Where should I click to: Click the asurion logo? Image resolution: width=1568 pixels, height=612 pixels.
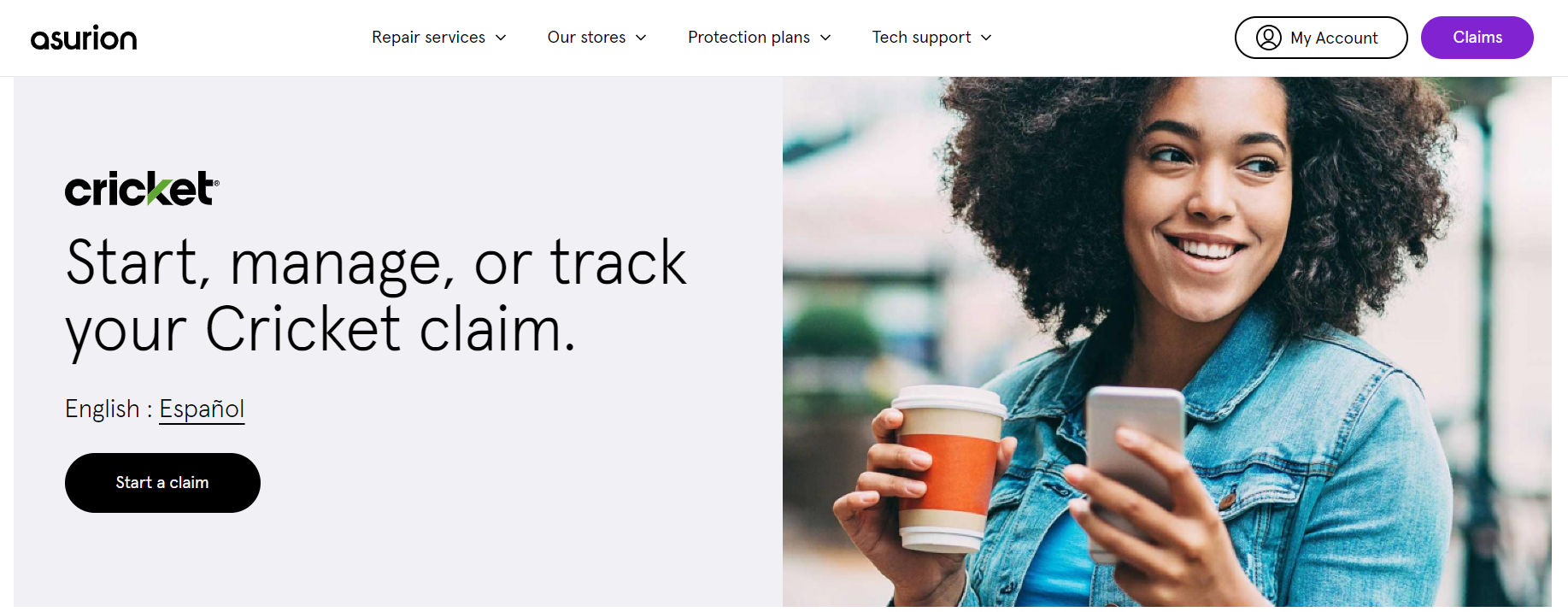[84, 38]
